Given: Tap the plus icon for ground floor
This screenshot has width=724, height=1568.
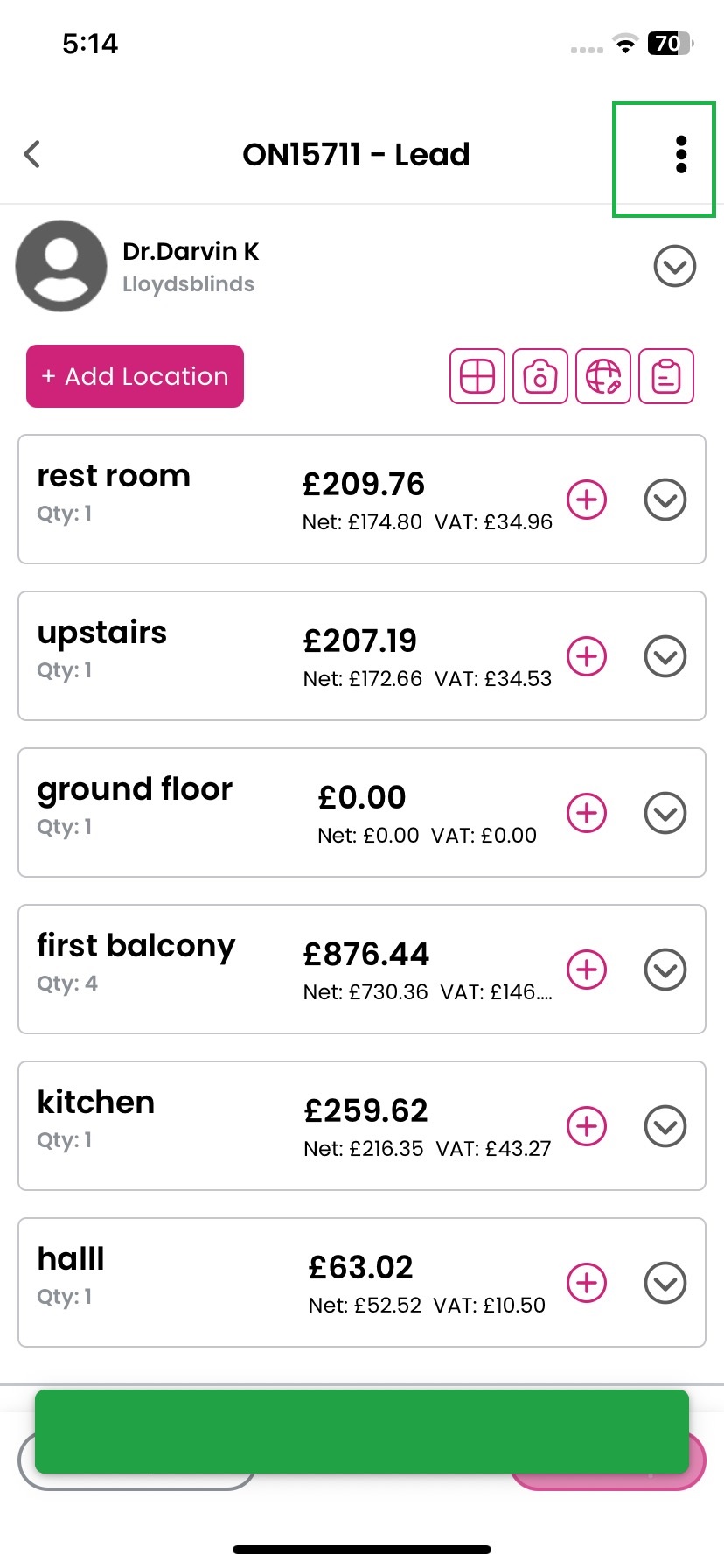Looking at the screenshot, I should (x=587, y=813).
